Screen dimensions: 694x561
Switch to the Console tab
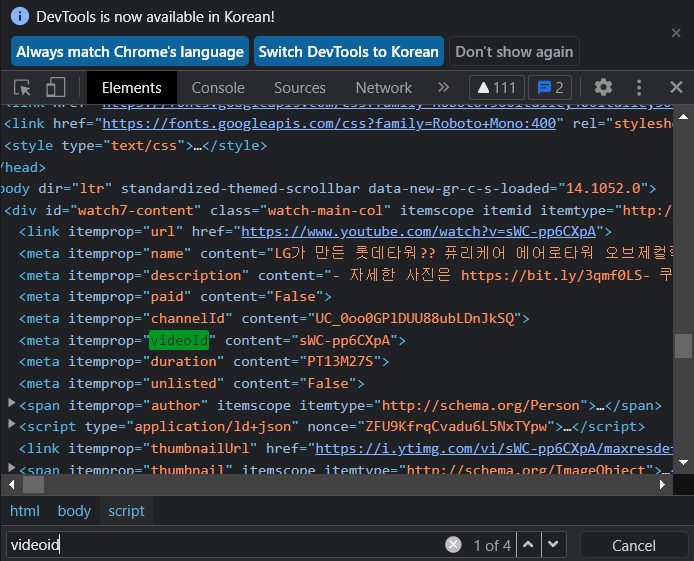click(218, 88)
